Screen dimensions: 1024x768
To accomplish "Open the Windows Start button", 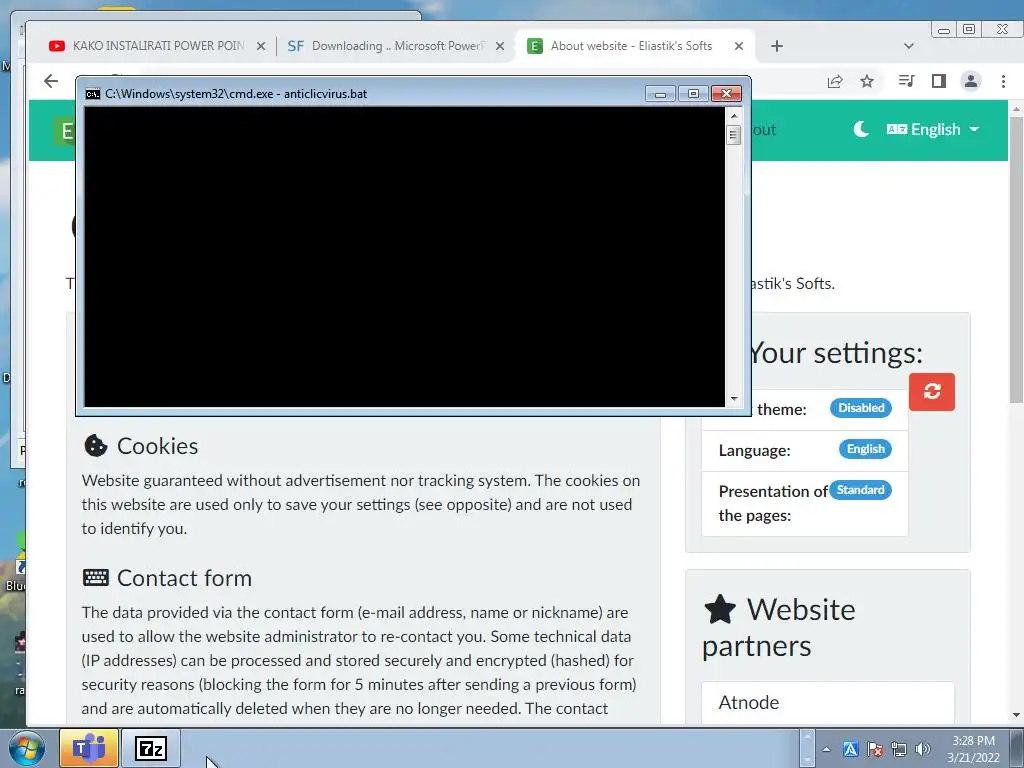I will coord(26,748).
